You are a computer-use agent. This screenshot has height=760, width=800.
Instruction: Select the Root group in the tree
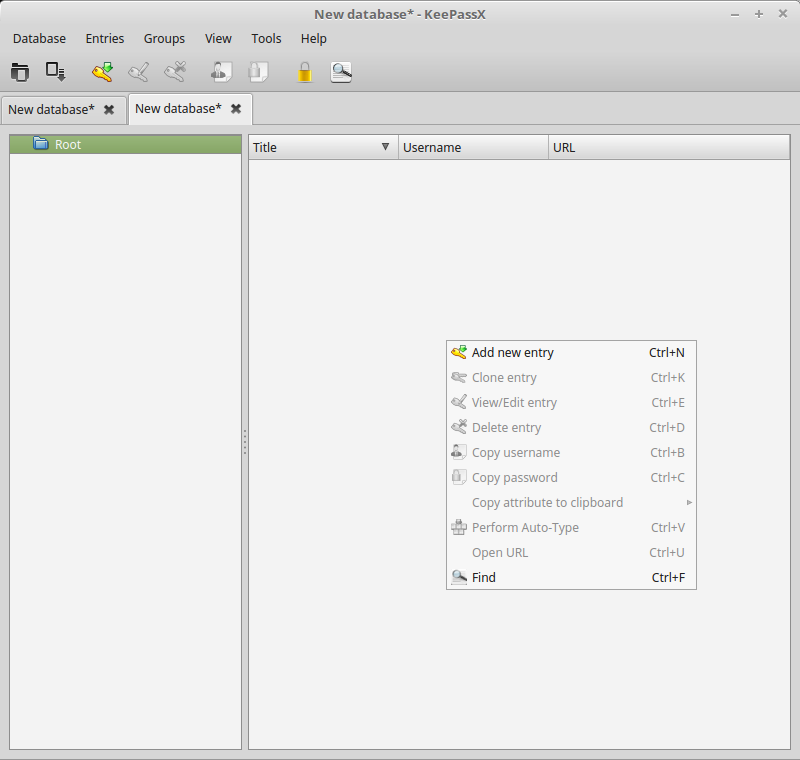click(x=68, y=144)
